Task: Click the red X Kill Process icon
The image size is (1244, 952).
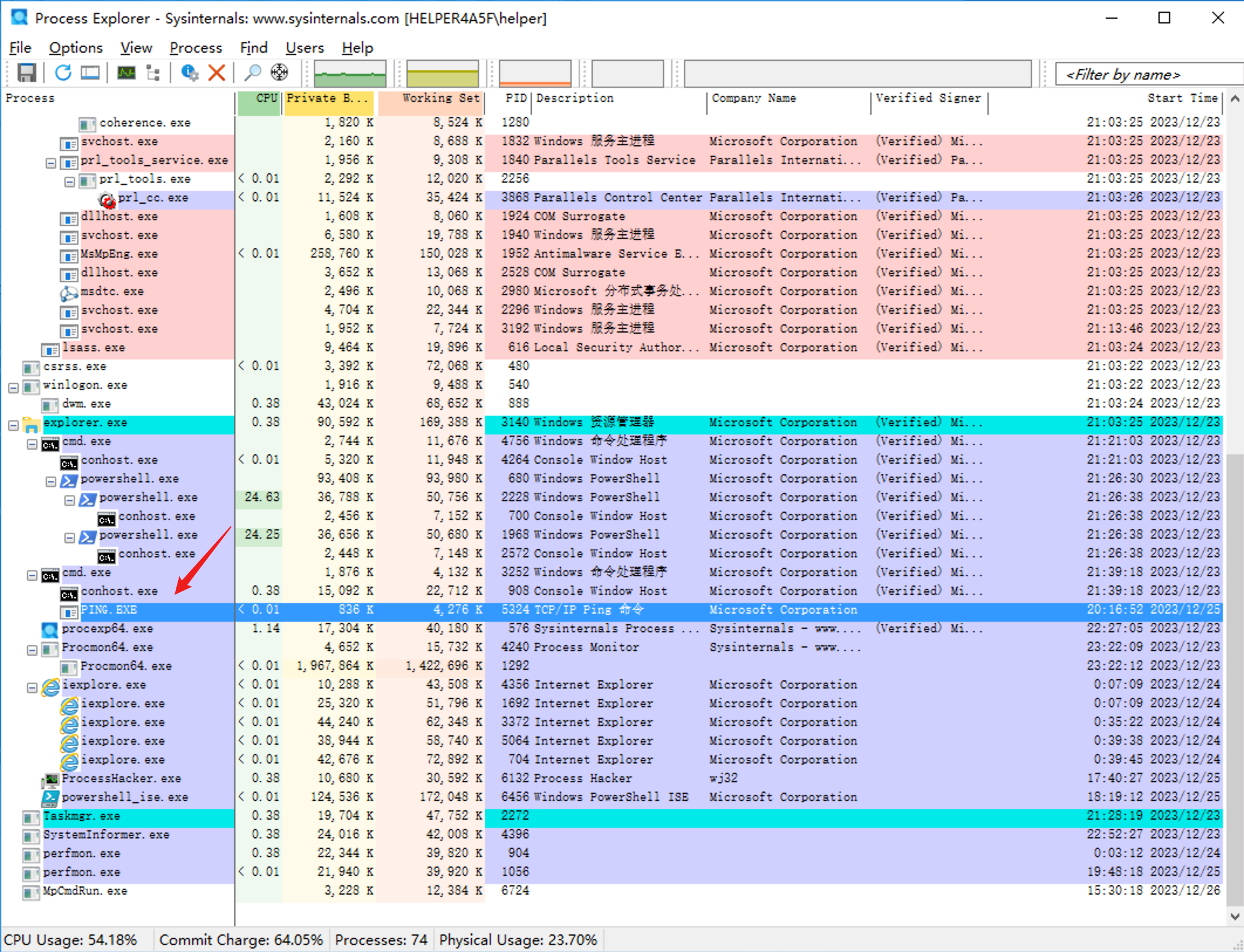Action: click(x=217, y=73)
